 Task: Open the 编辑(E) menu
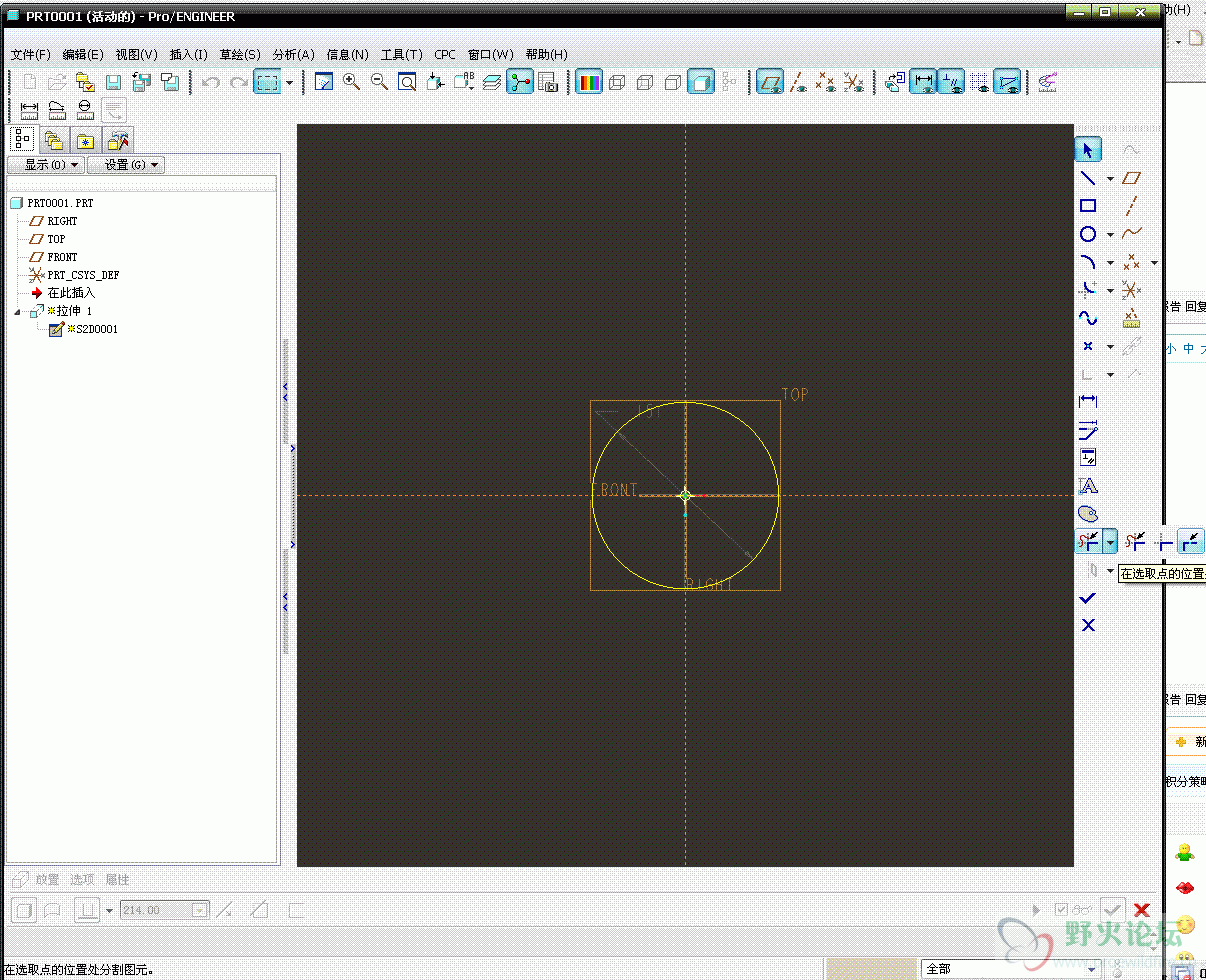tap(83, 55)
